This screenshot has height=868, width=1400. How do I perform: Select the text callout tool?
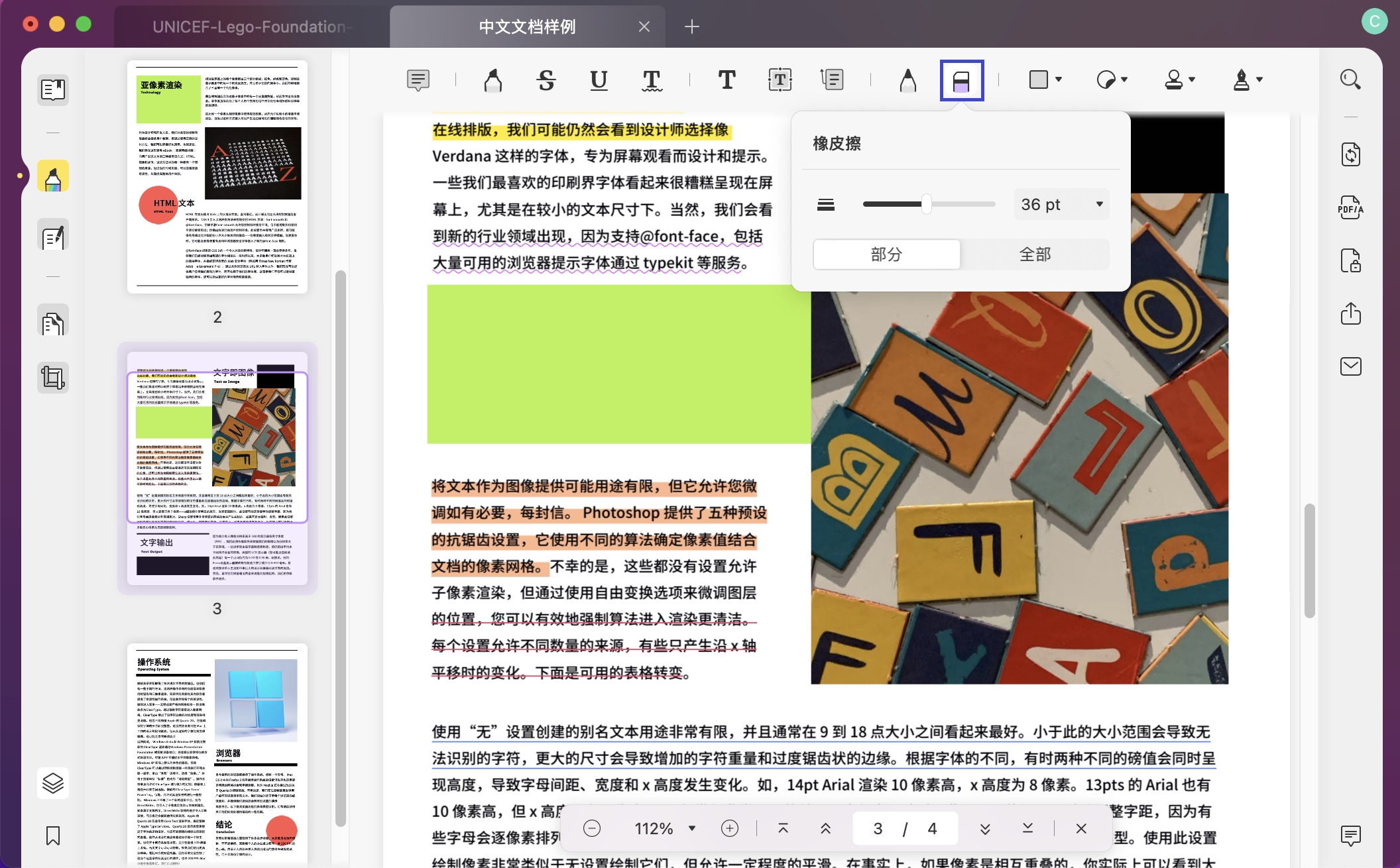click(x=831, y=80)
